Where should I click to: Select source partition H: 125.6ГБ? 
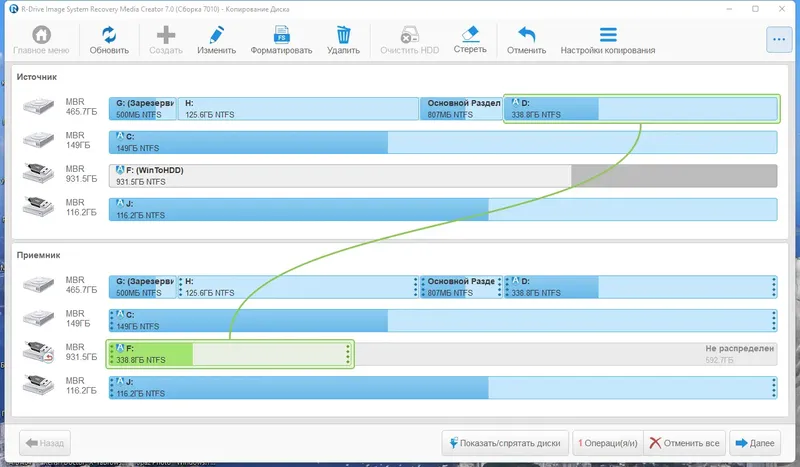click(298, 109)
